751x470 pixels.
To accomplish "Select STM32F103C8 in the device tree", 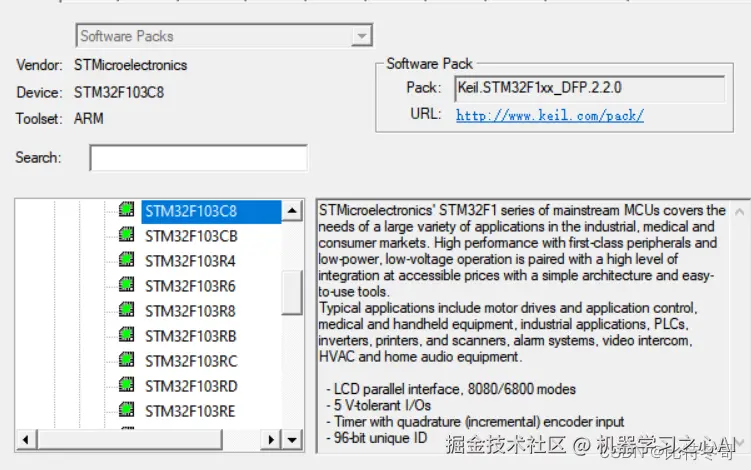I will [211, 211].
